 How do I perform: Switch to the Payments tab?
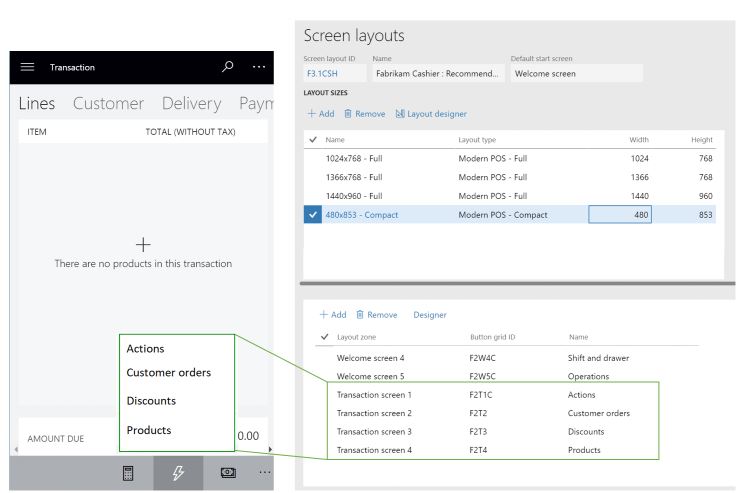click(x=256, y=104)
